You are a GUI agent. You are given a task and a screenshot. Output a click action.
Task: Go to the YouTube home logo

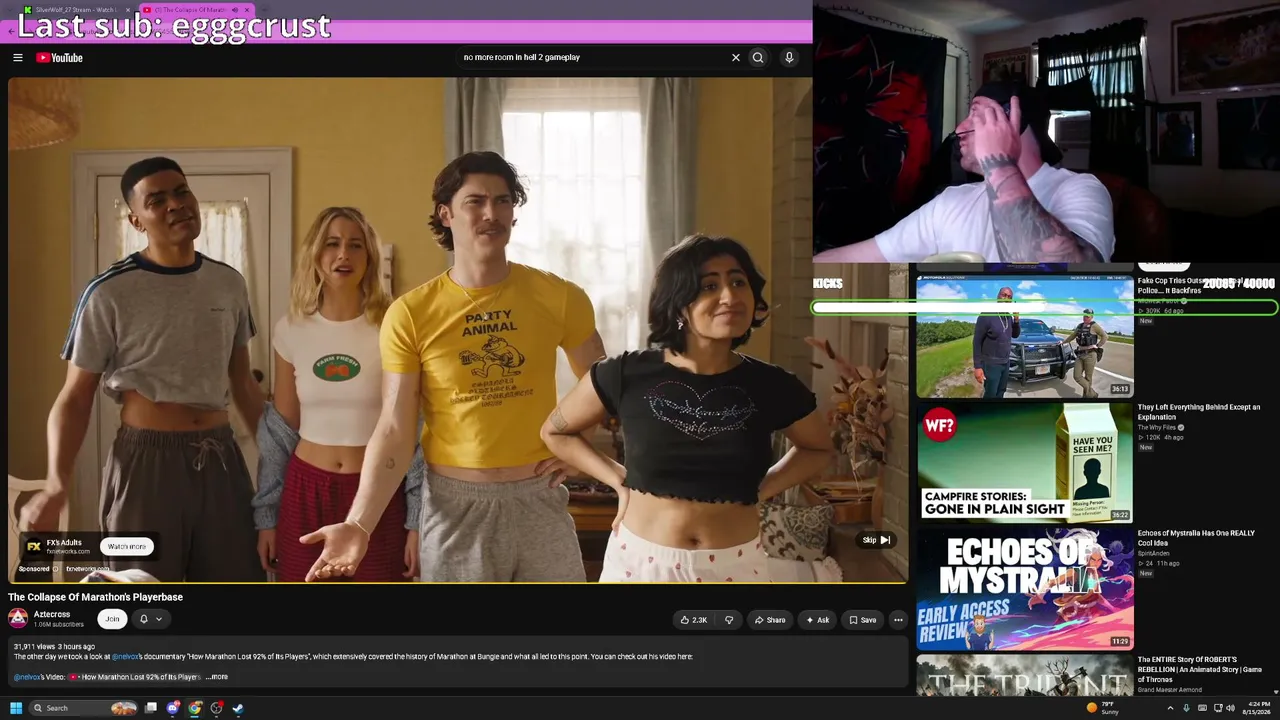pos(60,58)
